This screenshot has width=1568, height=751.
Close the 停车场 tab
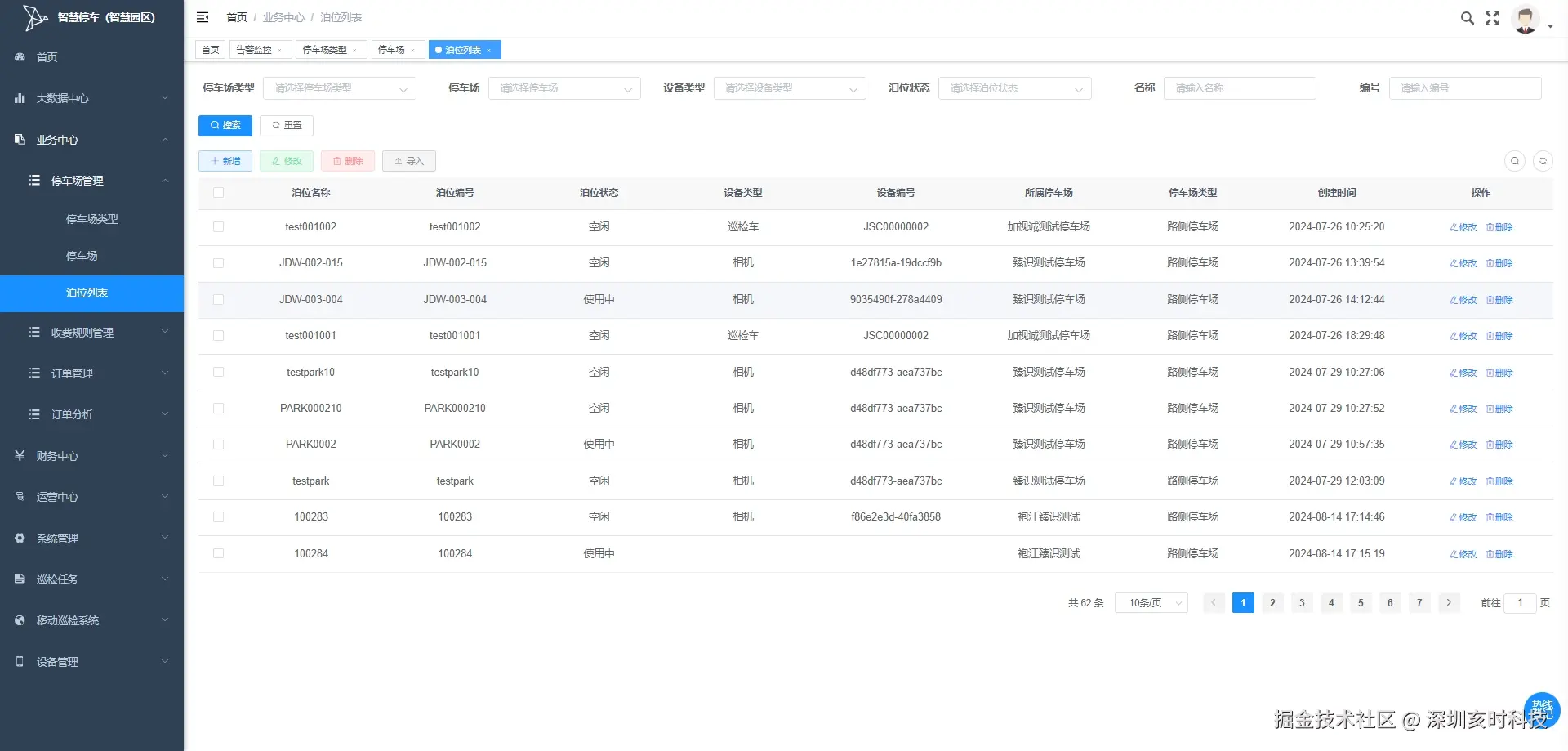pyautogui.click(x=412, y=51)
